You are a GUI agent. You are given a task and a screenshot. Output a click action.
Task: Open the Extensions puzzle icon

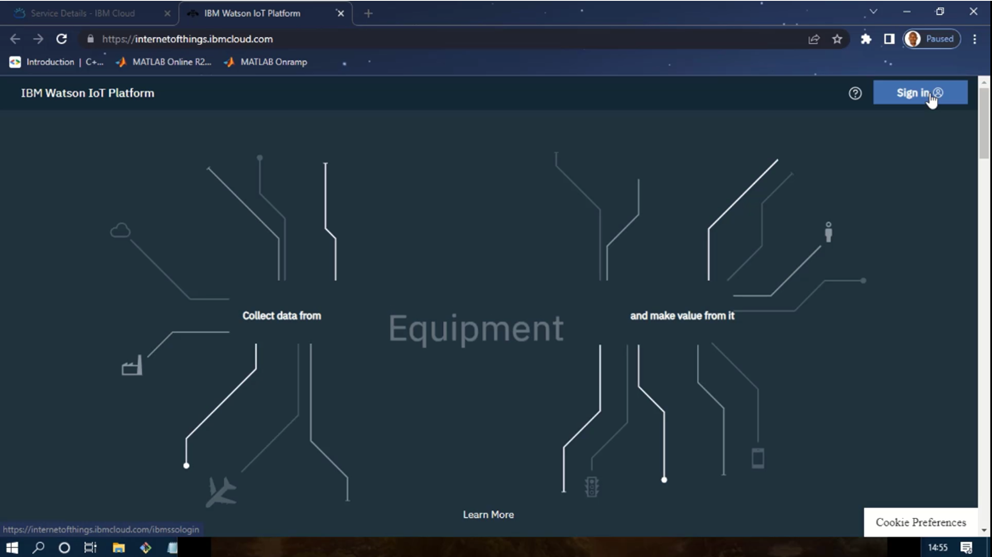865,39
